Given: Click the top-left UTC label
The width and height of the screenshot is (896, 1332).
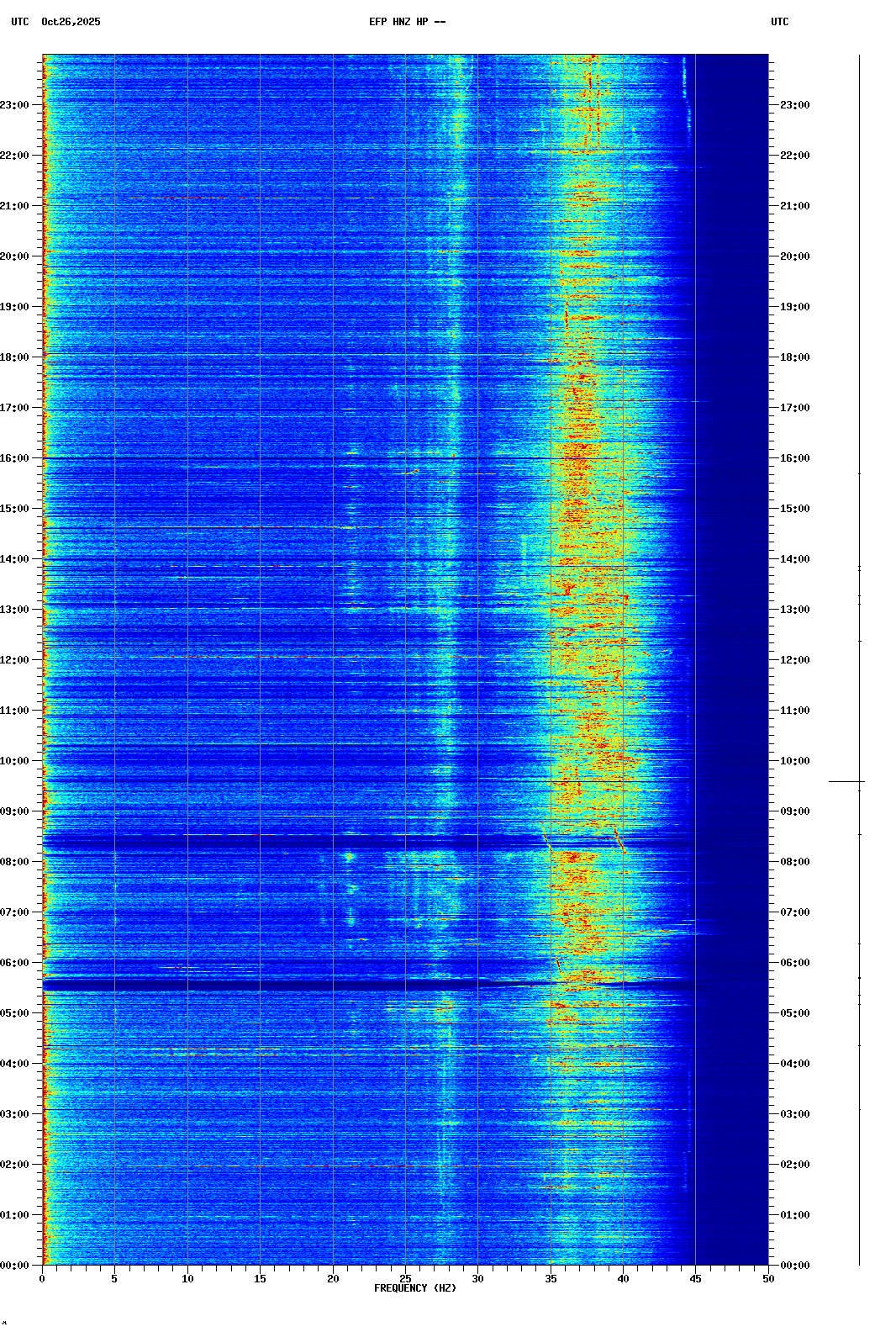Looking at the screenshot, I should tap(20, 22).
